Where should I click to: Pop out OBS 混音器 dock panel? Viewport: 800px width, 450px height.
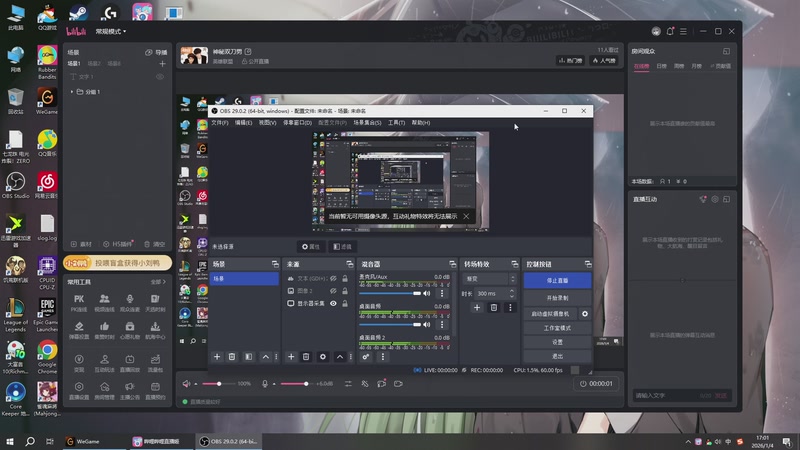(453, 264)
